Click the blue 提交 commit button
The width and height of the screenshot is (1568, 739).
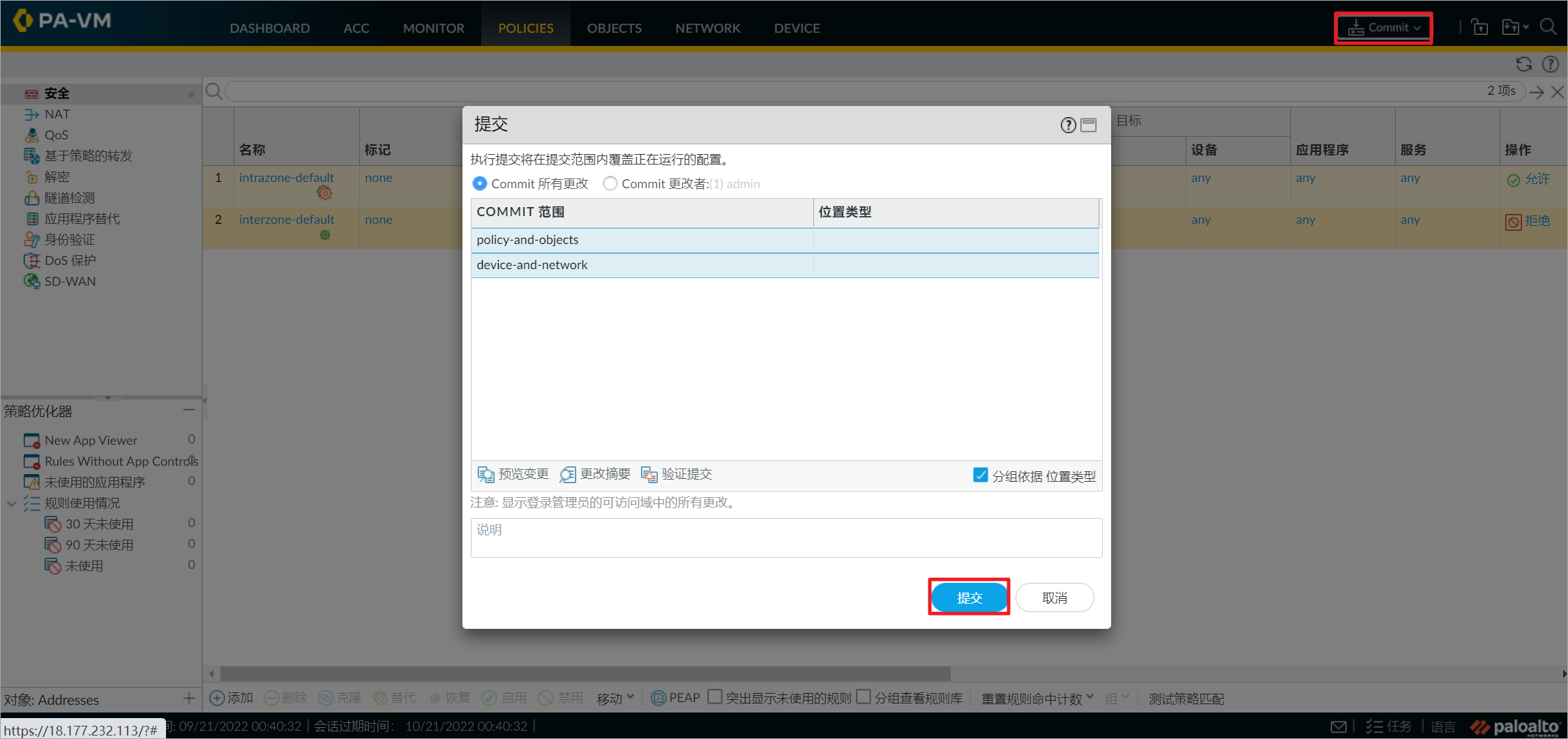[969, 597]
